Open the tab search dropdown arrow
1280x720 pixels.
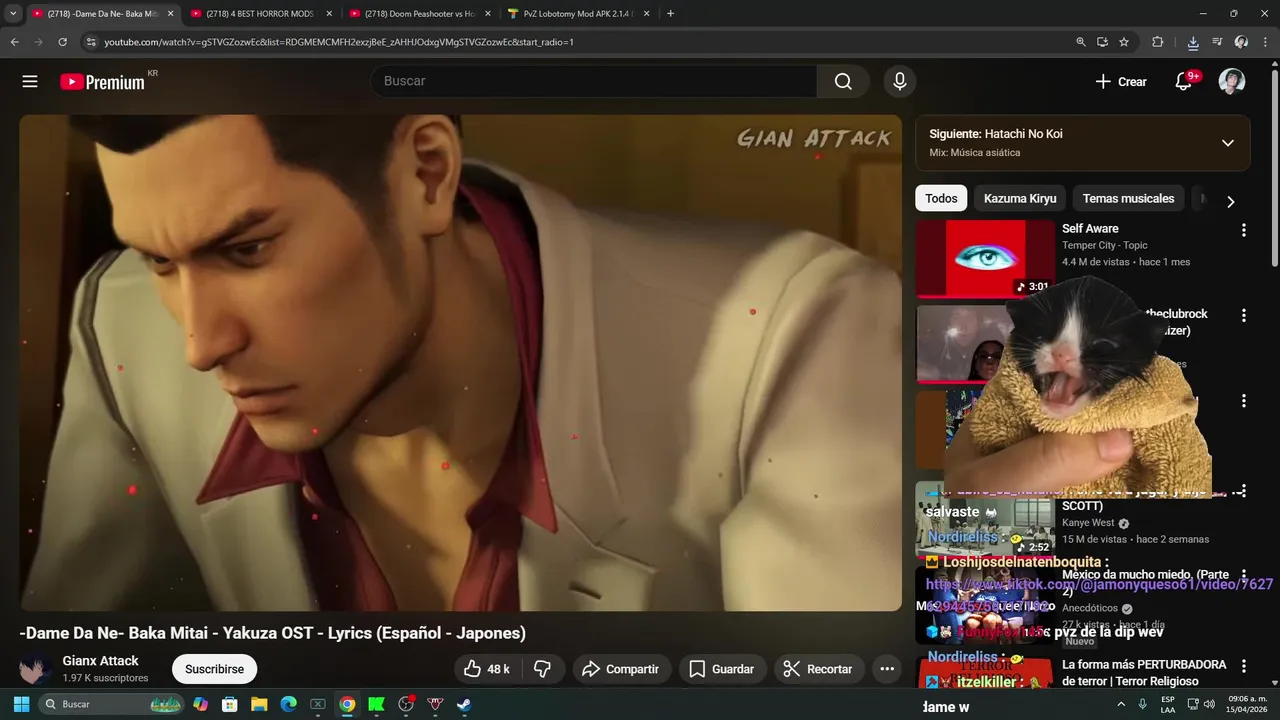[13, 14]
